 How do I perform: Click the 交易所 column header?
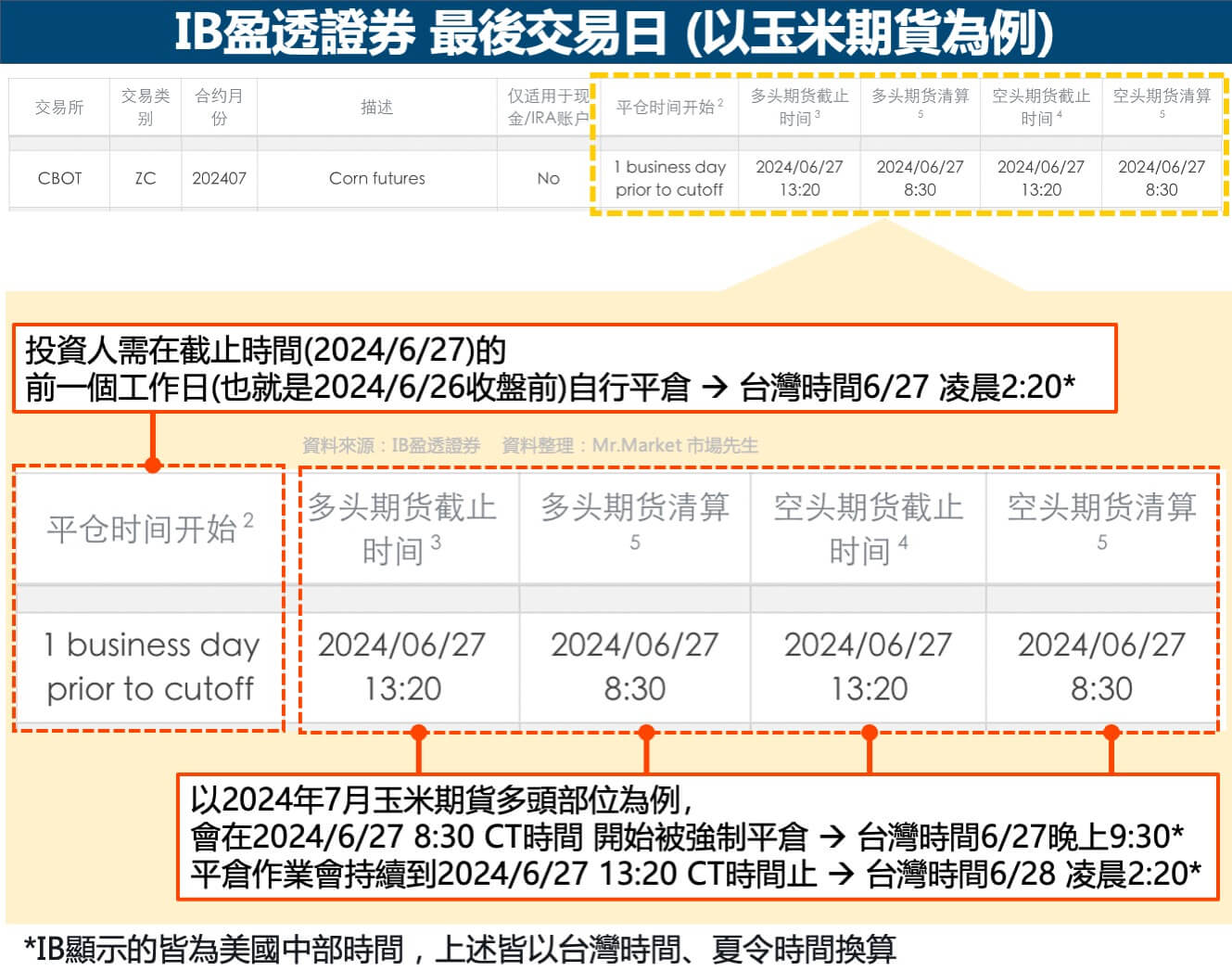pyautogui.click(x=59, y=108)
